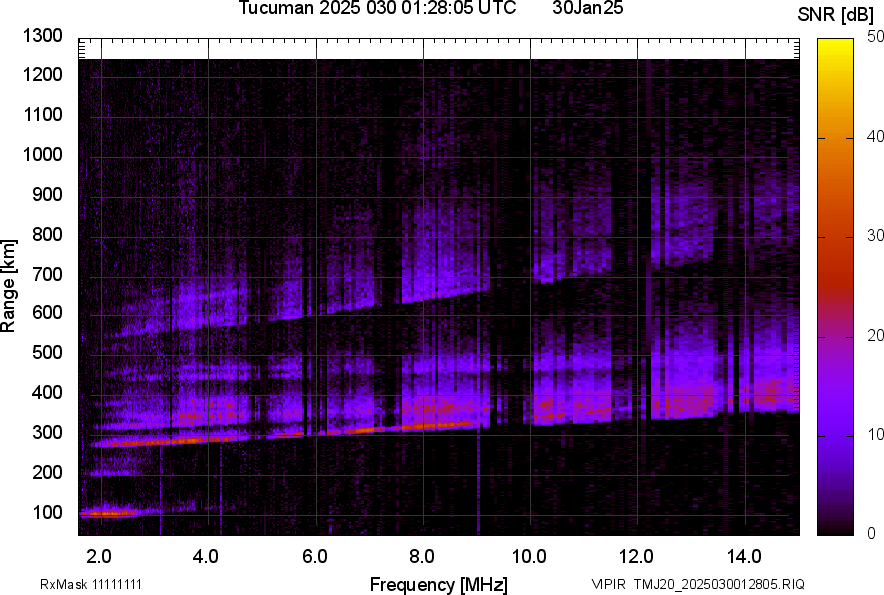Click the 2.0 frequency tick label

[98, 555]
